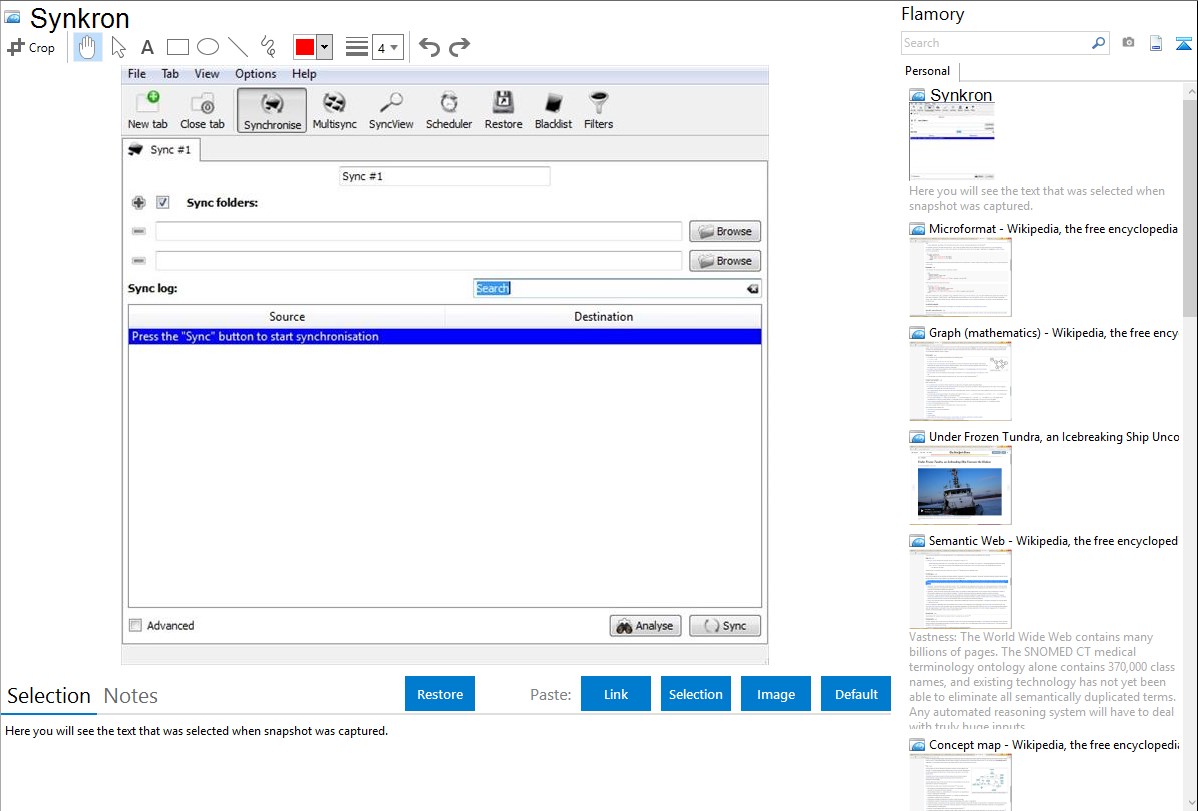Open the Tab menu in Synkron

click(x=170, y=74)
